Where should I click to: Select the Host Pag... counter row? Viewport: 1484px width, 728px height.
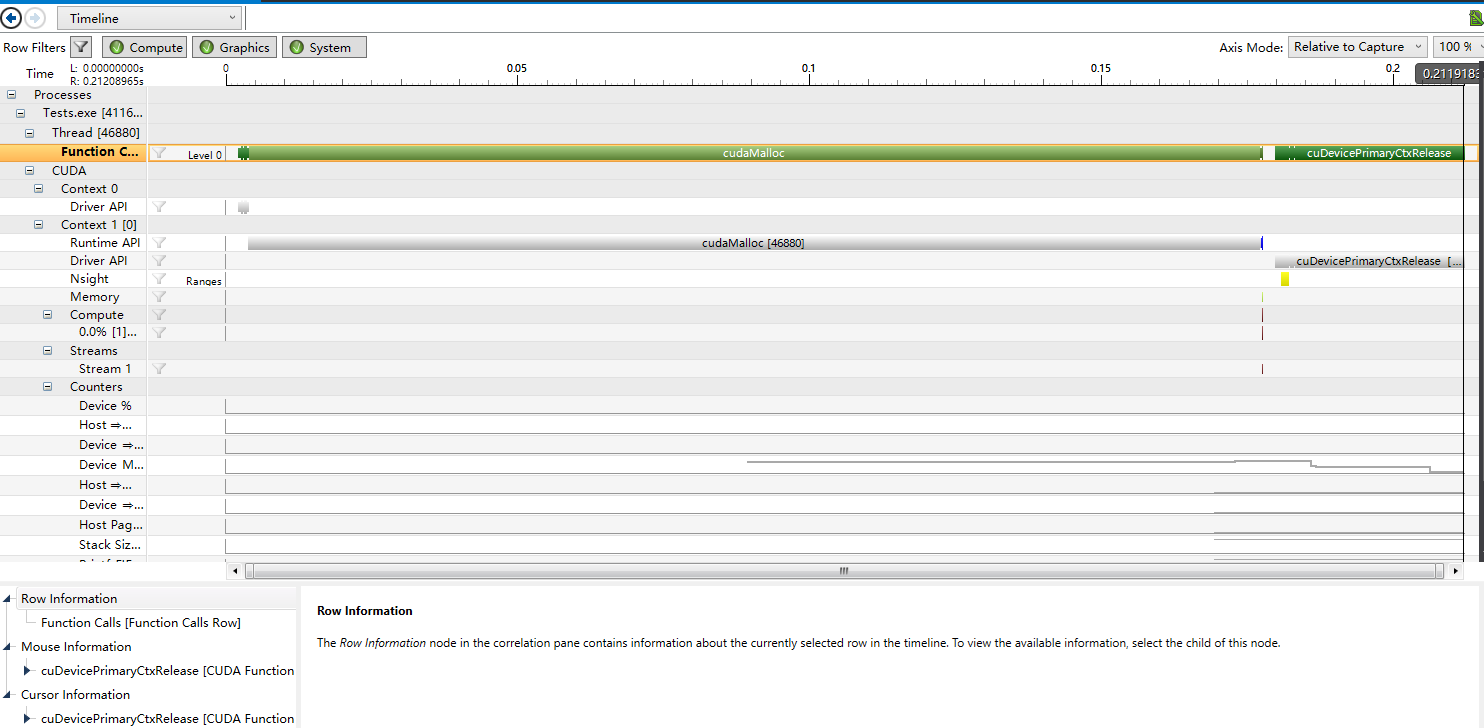pyautogui.click(x=111, y=525)
